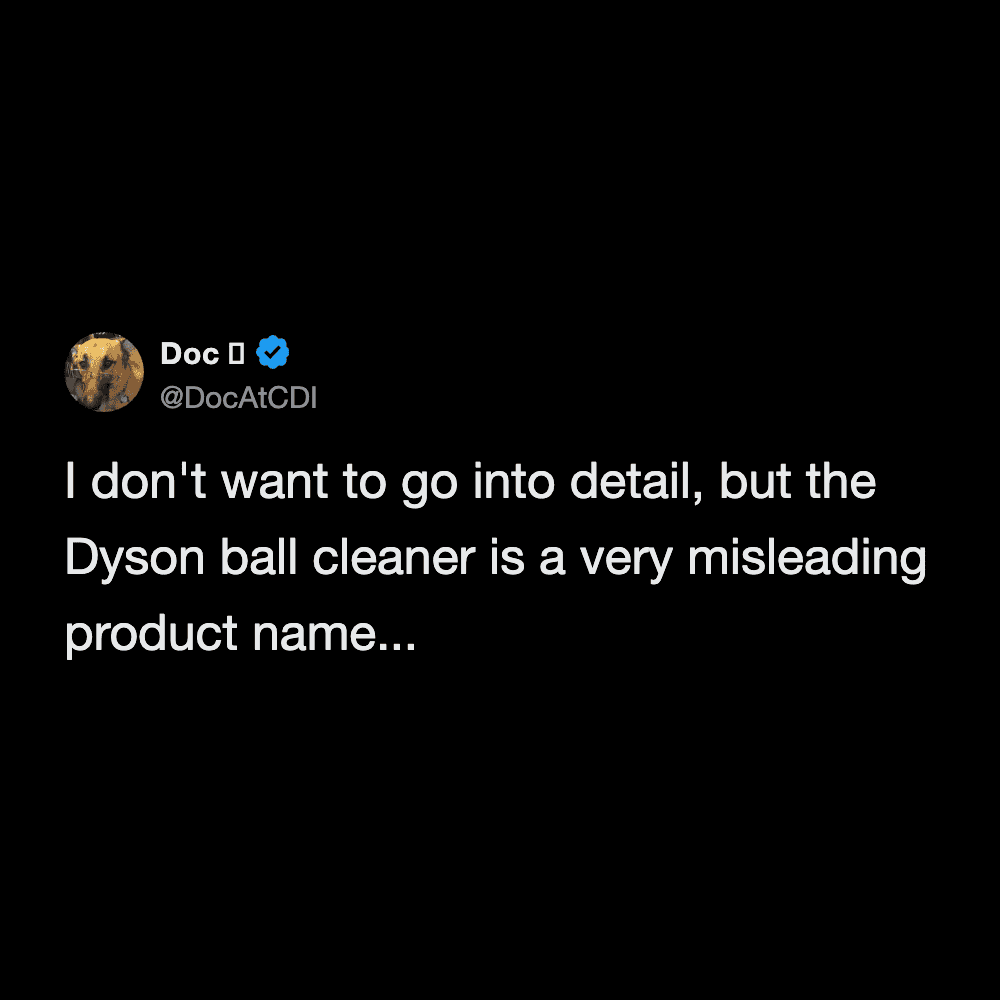Open the Doc display name
The height and width of the screenshot is (1000, 1000).
coord(190,353)
